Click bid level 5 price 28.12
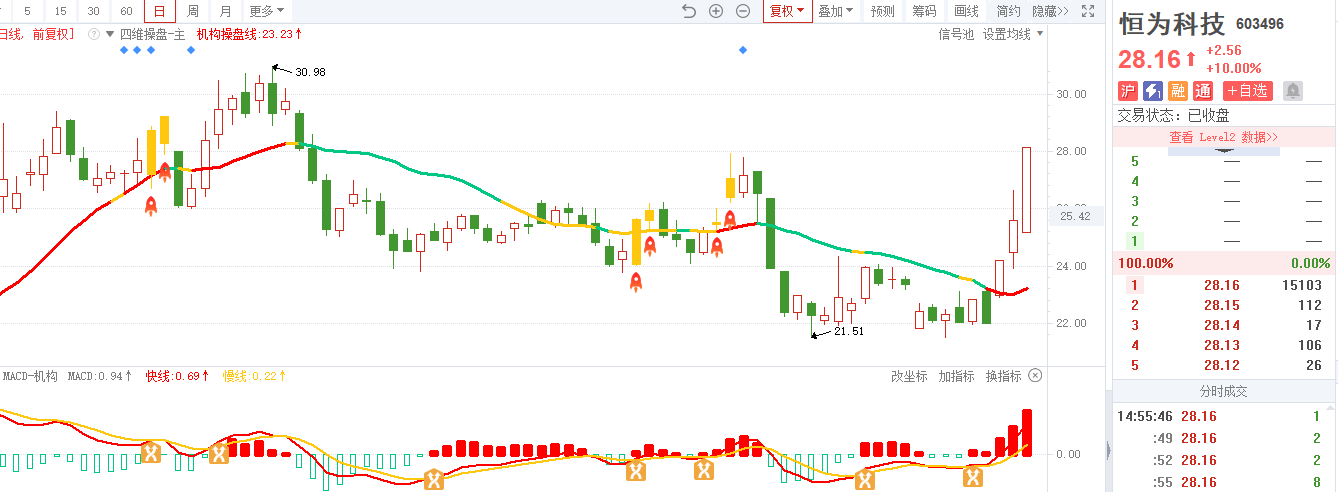The image size is (1338, 492). coord(1222,365)
